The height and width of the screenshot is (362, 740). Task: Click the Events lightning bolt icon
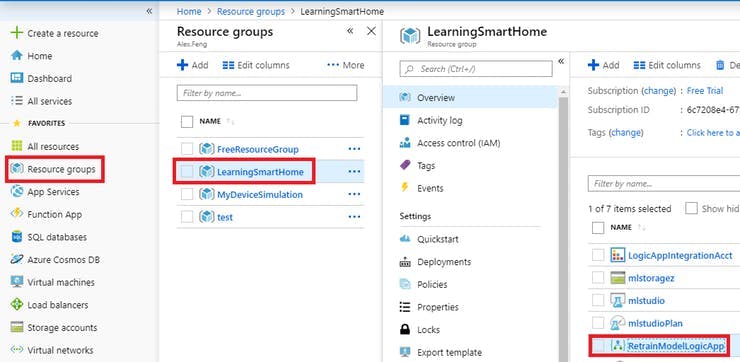405,188
